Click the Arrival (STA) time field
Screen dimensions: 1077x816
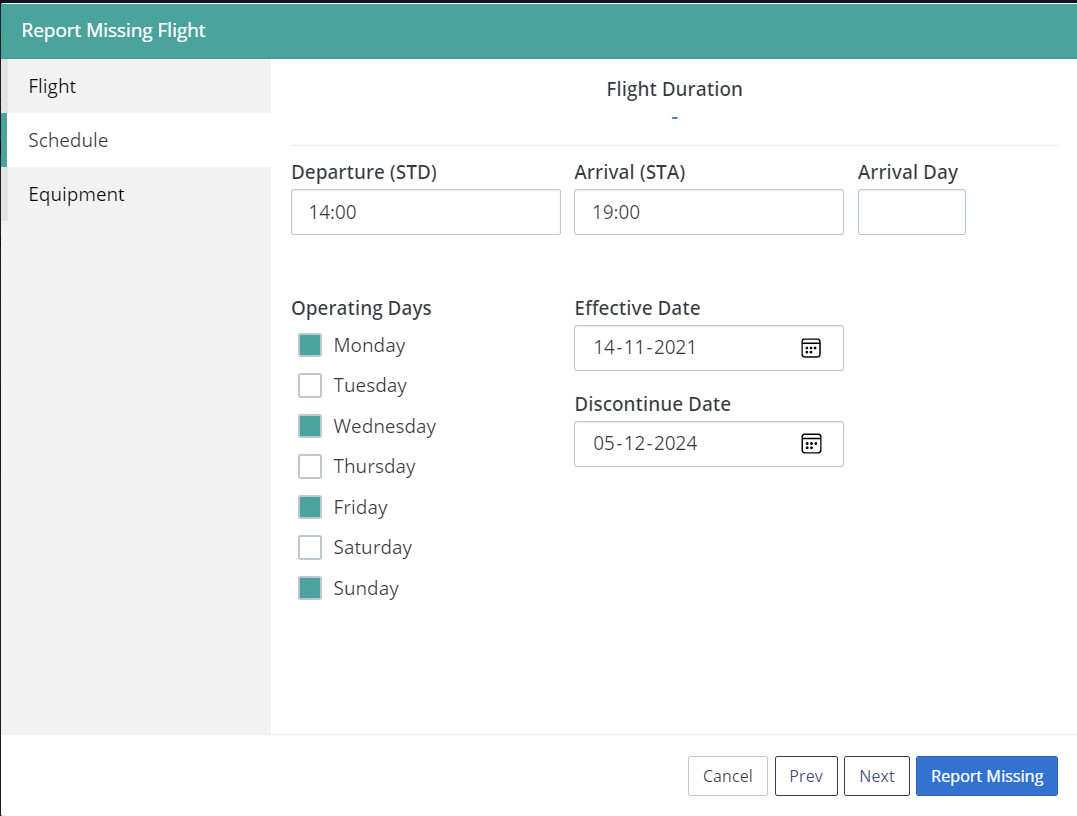coord(708,212)
